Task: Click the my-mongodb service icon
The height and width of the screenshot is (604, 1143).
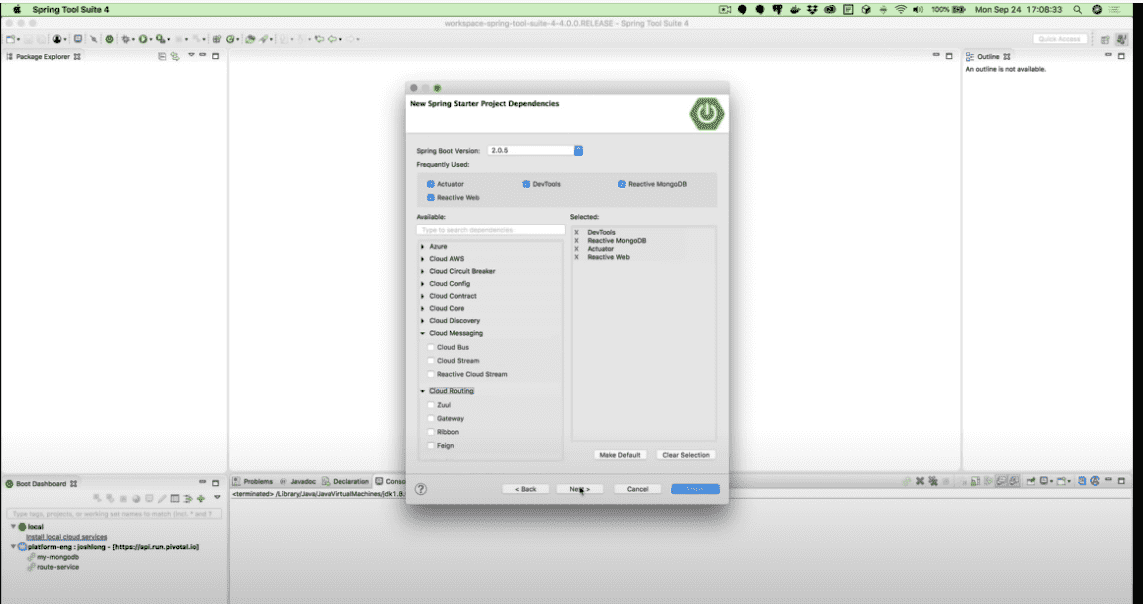Action: (x=31, y=557)
